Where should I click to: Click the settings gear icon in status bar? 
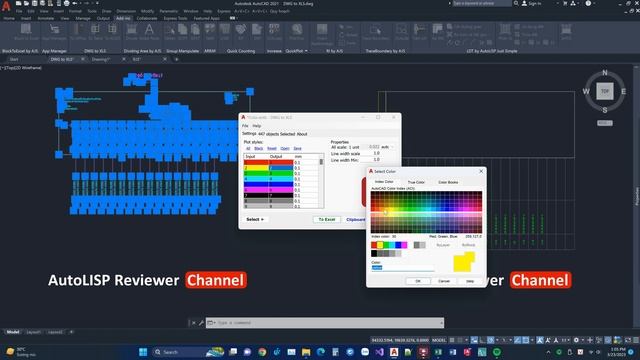(576, 340)
